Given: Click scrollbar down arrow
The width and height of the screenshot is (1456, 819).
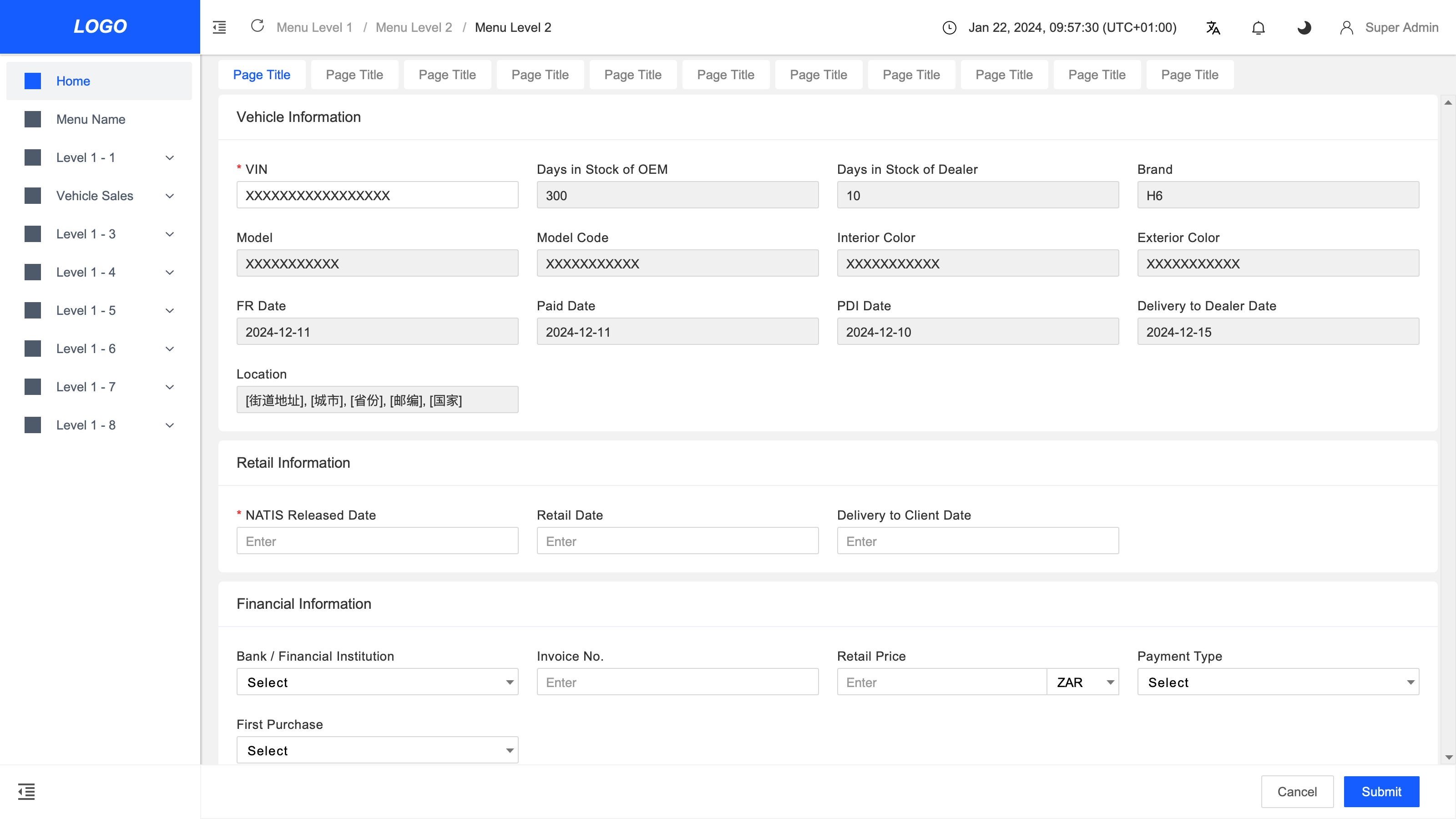Looking at the screenshot, I should click(1448, 758).
